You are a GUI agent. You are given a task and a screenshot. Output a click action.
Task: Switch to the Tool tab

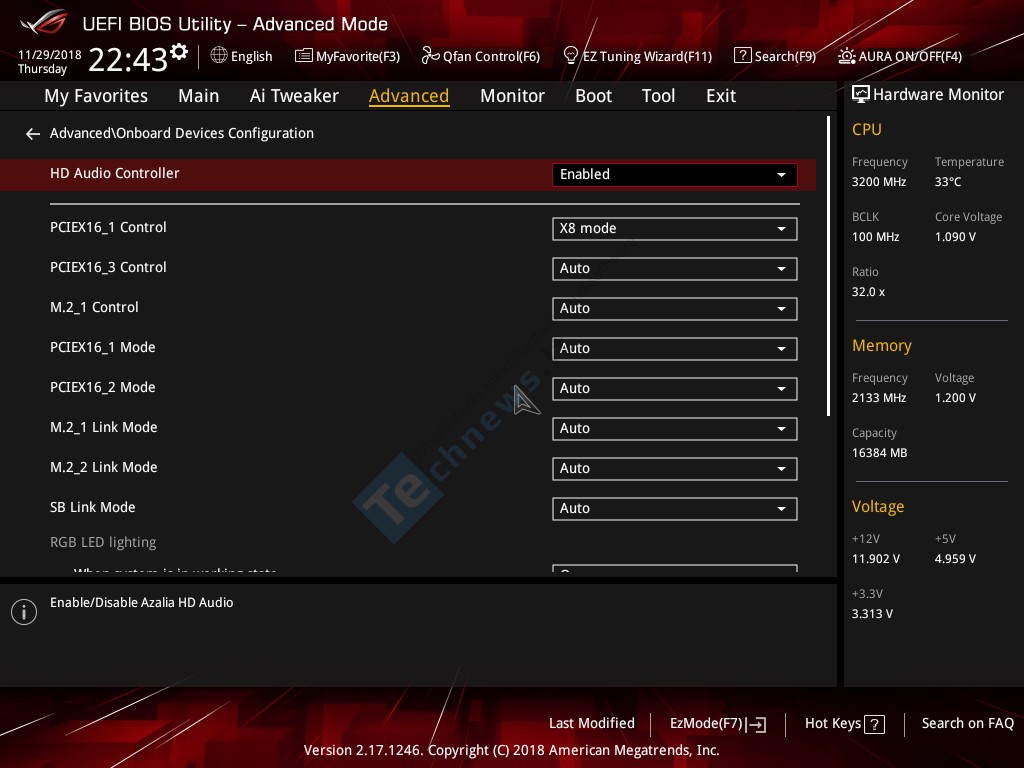658,96
